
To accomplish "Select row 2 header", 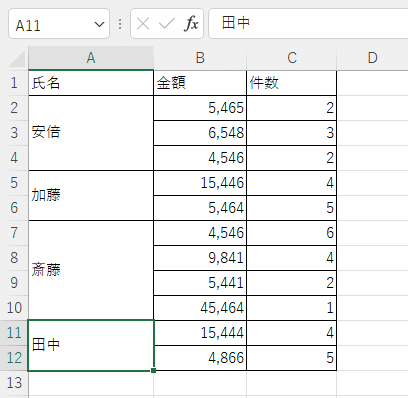I will 14,108.
